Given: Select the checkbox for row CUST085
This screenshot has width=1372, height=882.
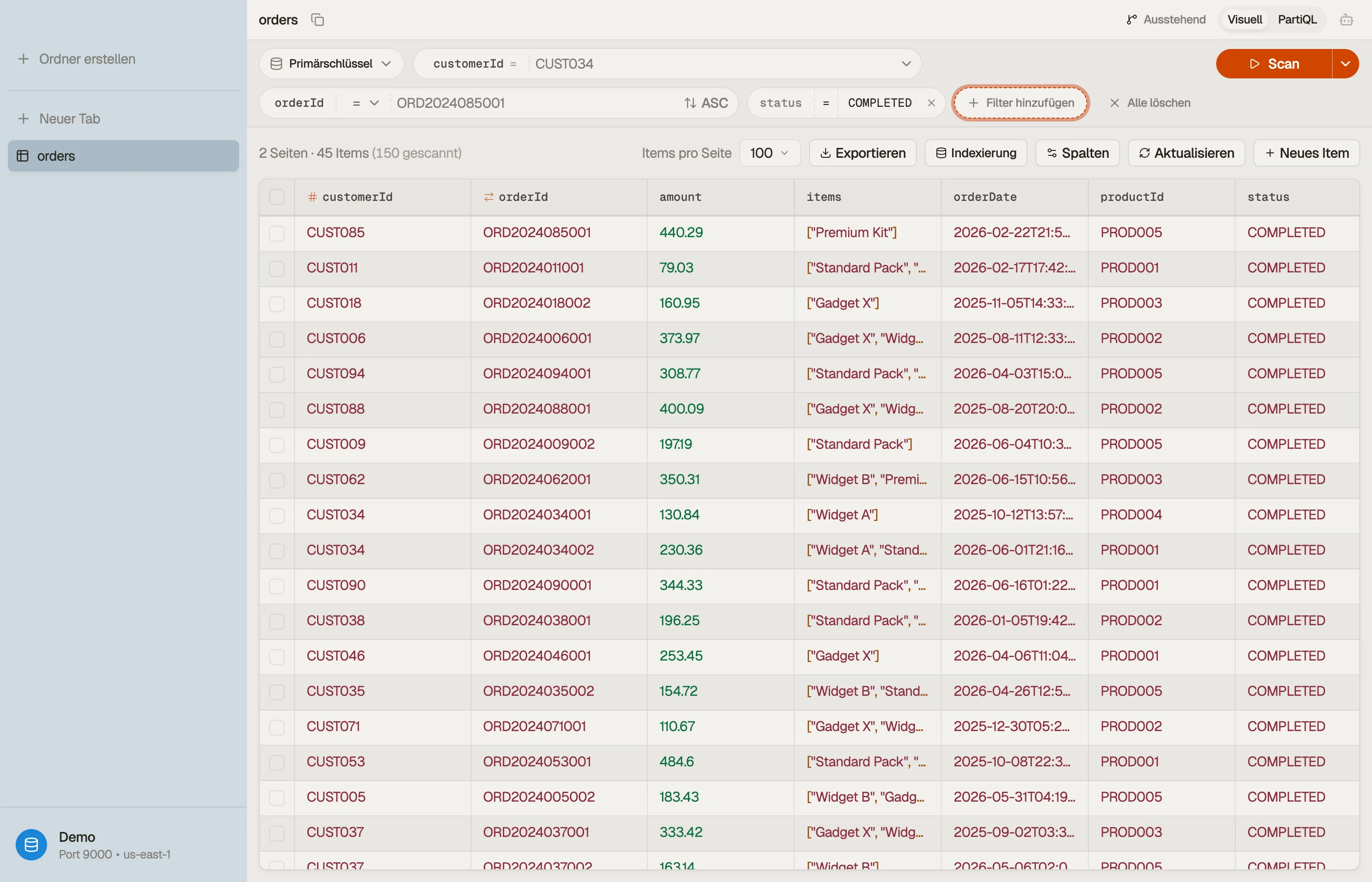Looking at the screenshot, I should (276, 233).
